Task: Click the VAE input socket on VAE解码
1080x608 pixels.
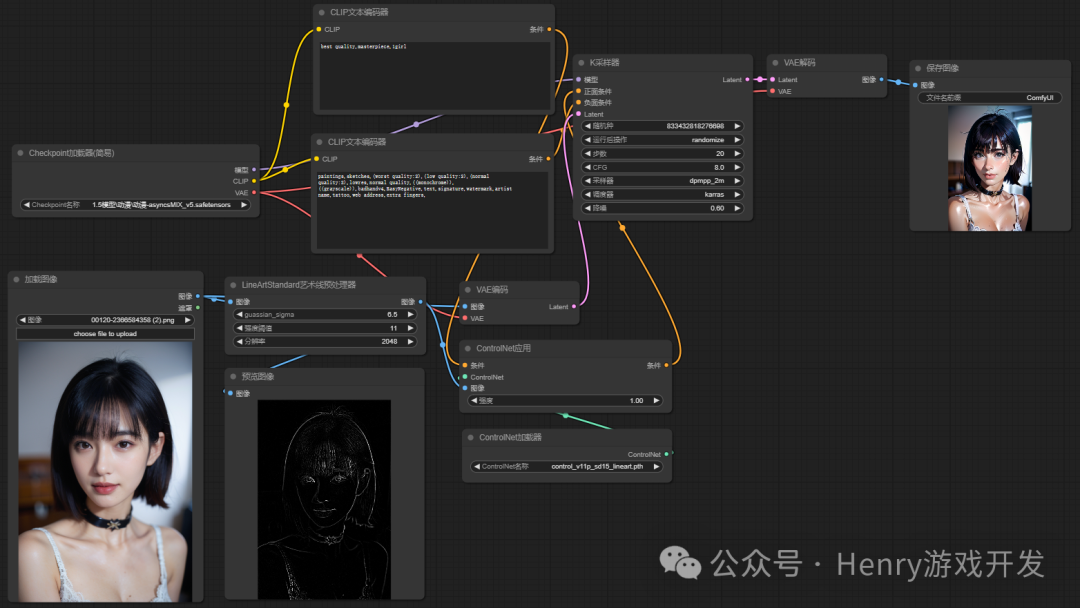Action: (x=773, y=91)
